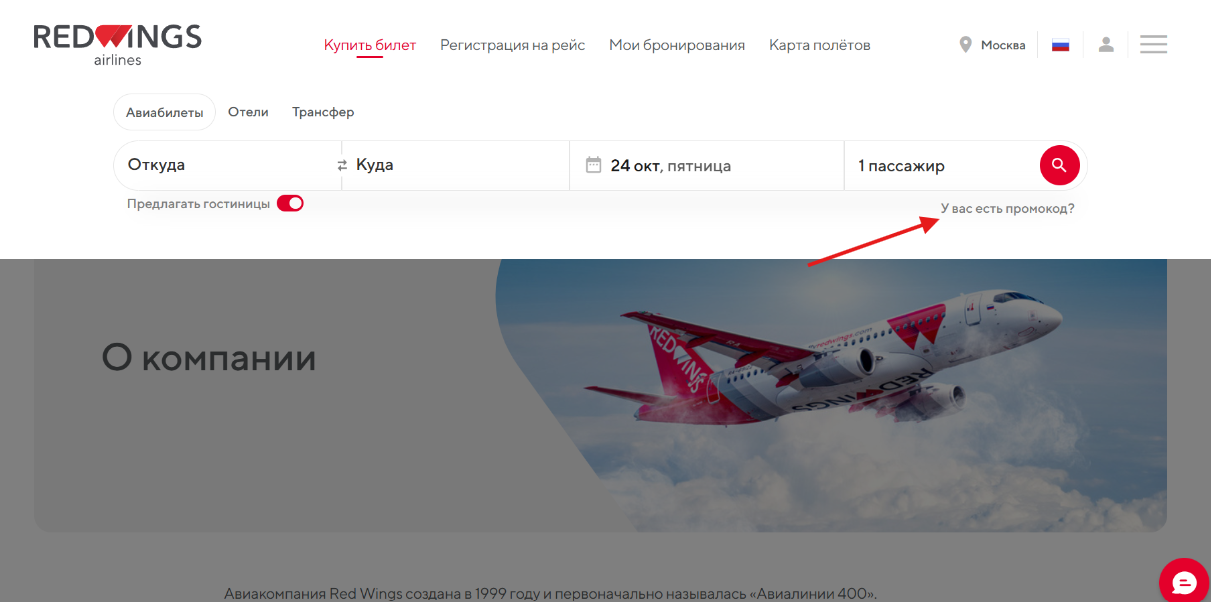Click the Russian flag language icon
Image resolution: width=1211 pixels, height=602 pixels.
click(1060, 45)
